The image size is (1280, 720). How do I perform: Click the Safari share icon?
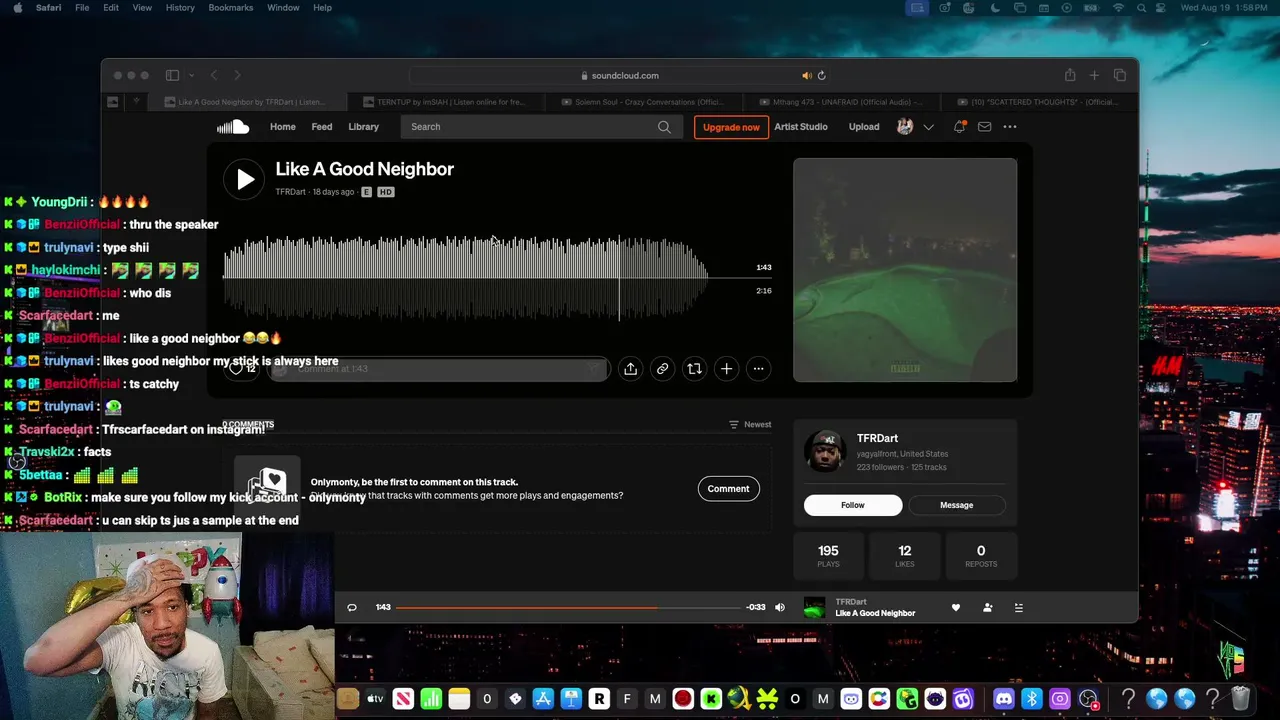point(1070,75)
